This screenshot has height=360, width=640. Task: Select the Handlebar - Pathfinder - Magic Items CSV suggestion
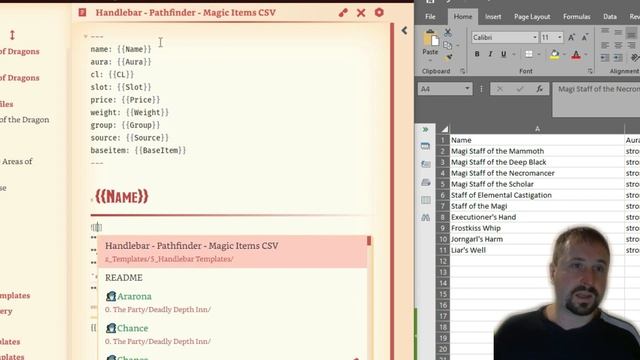232,251
